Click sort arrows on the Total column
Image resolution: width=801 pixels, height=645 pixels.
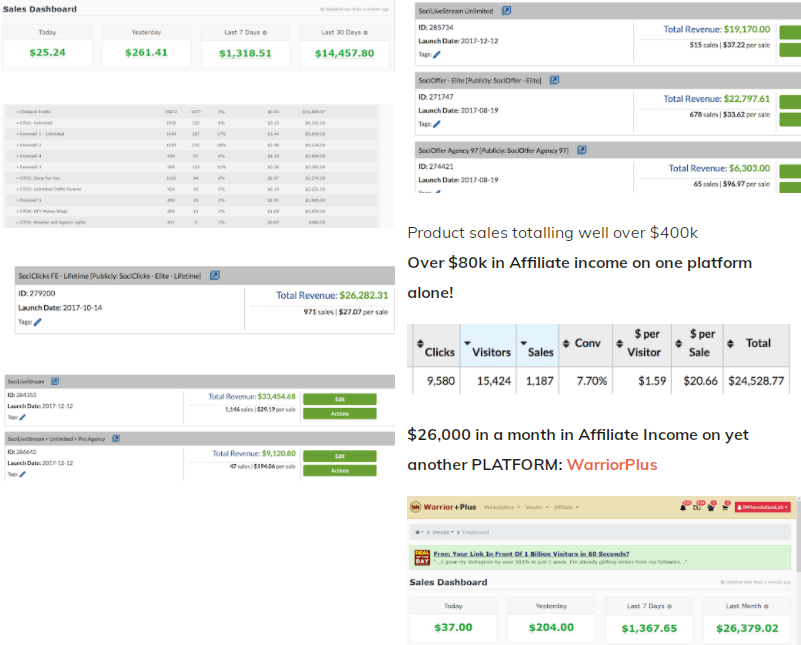point(731,344)
